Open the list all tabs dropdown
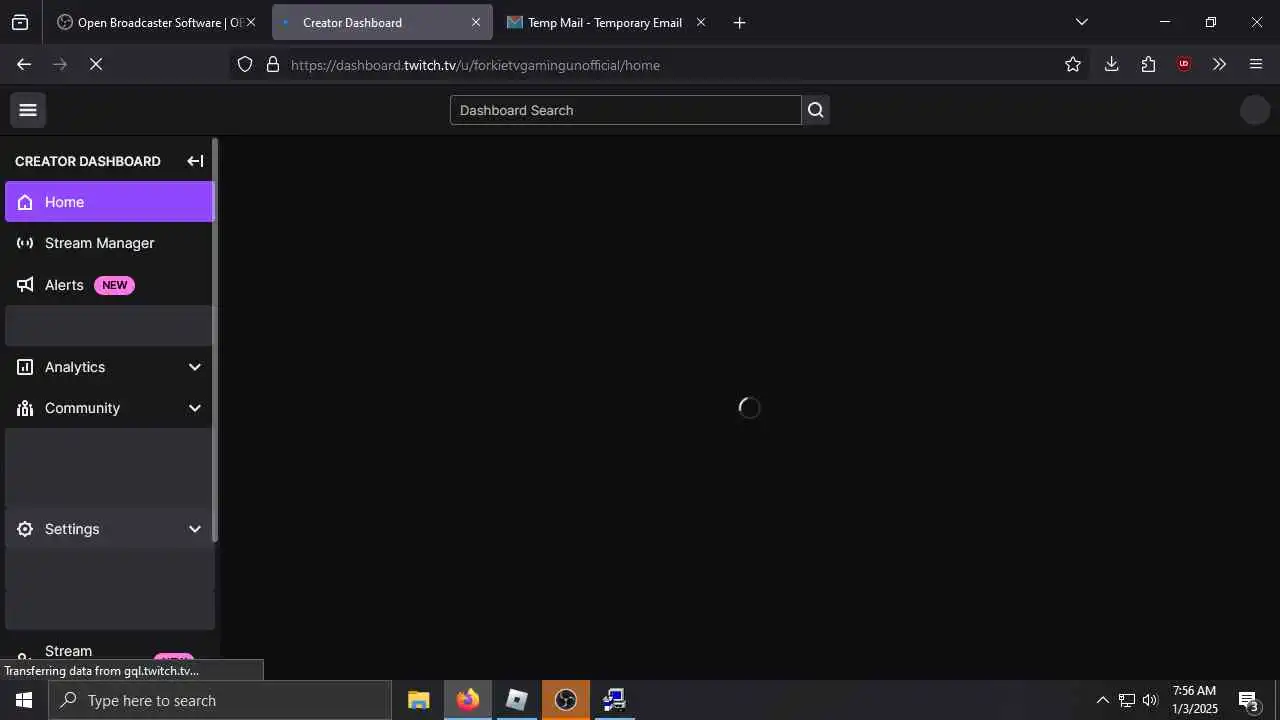Viewport: 1280px width, 720px height. pos(1081,22)
